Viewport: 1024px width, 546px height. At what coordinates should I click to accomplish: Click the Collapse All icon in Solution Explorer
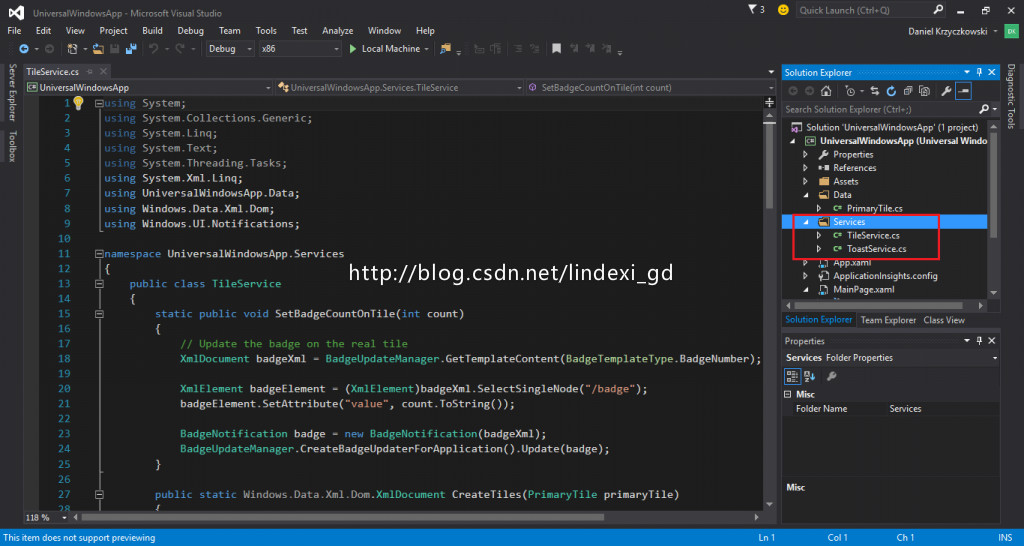[x=908, y=91]
